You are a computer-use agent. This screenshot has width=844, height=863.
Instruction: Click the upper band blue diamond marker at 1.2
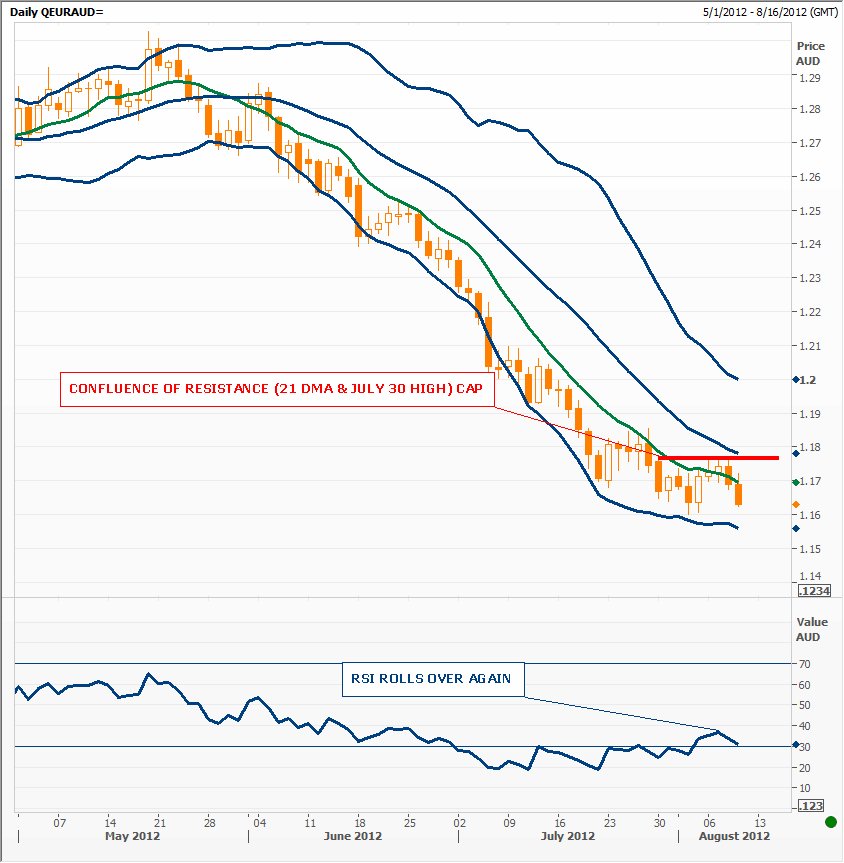point(796,380)
